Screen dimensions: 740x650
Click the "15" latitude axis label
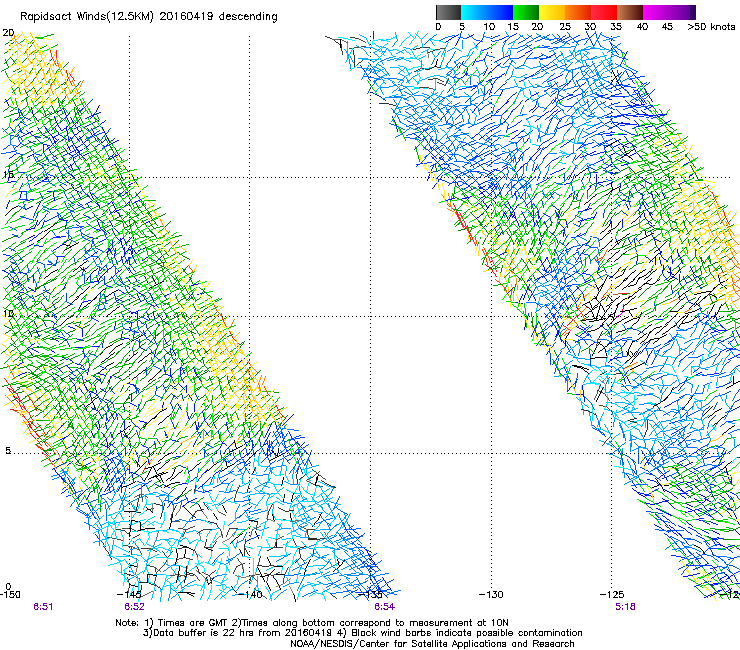(x=8, y=175)
